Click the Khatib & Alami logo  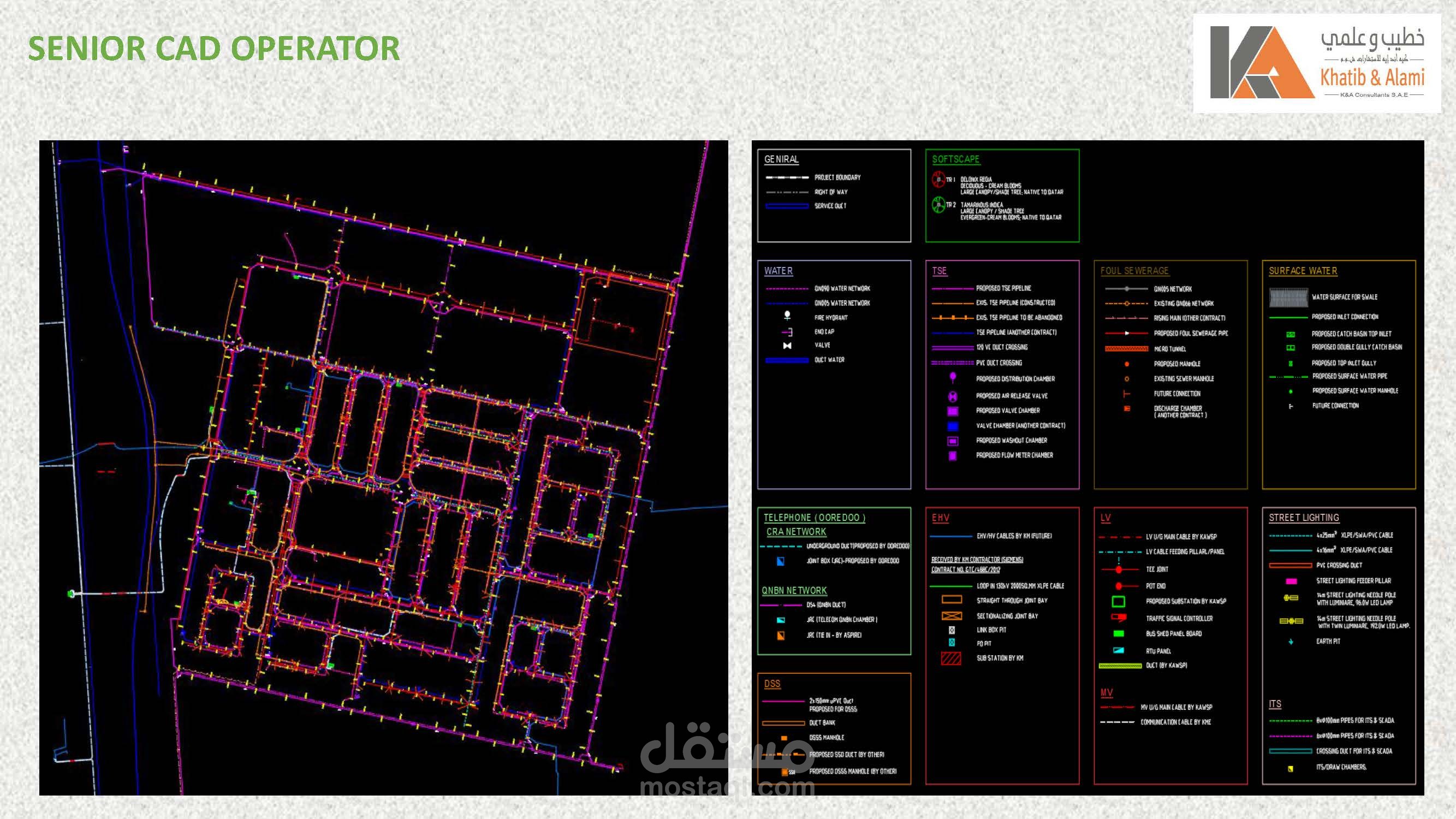[1317, 63]
